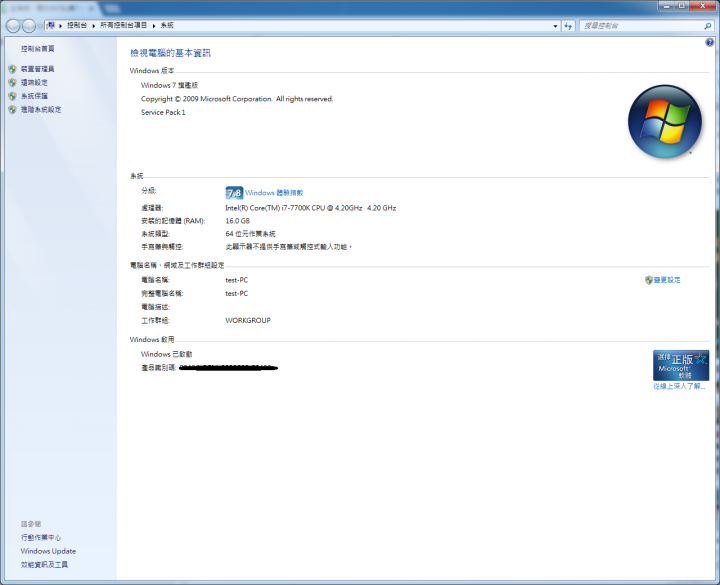Image resolution: width=720 pixels, height=585 pixels.
Task: Click the Forward navigation arrow button
Action: click(28, 26)
